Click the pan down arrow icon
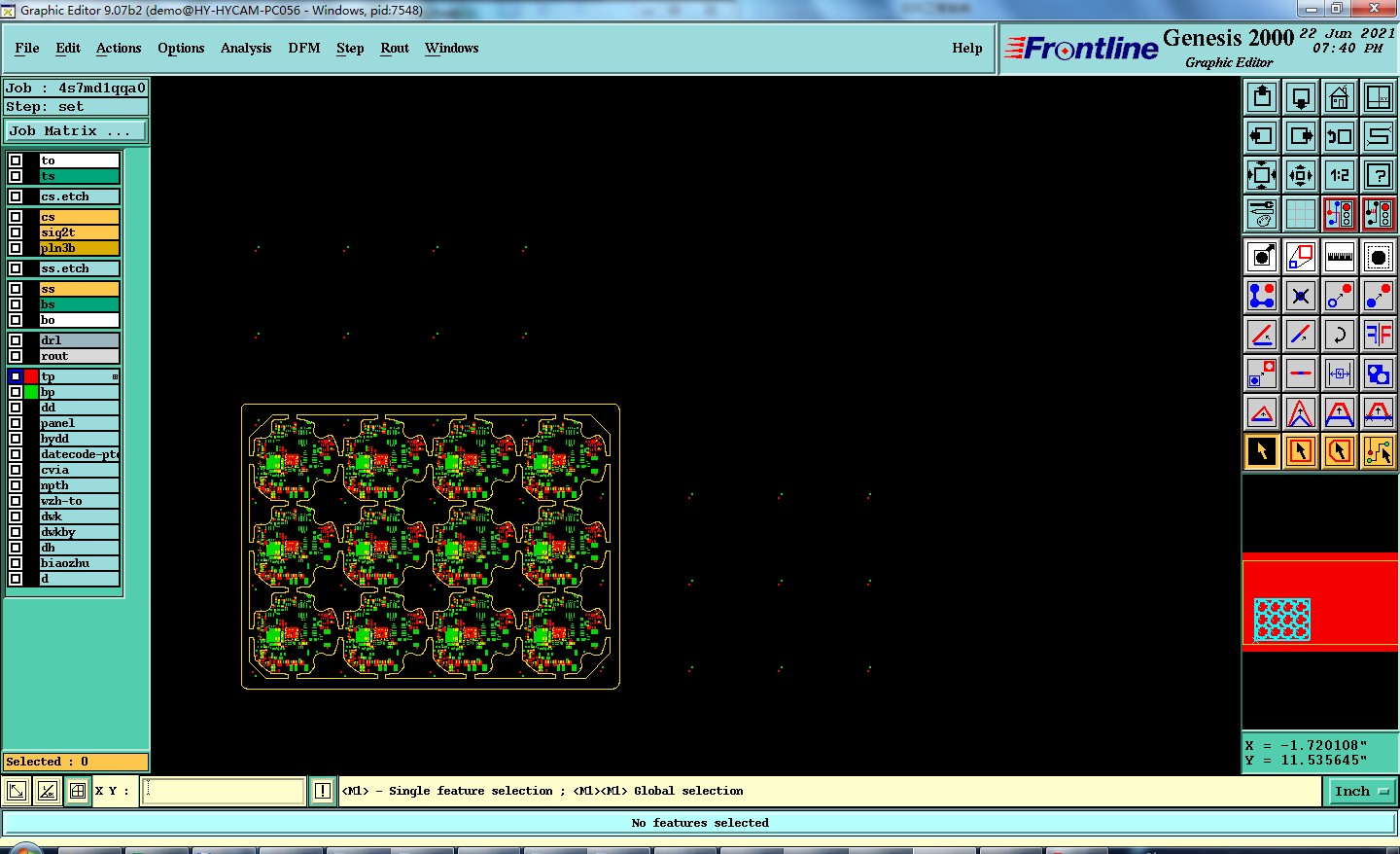 1301,97
